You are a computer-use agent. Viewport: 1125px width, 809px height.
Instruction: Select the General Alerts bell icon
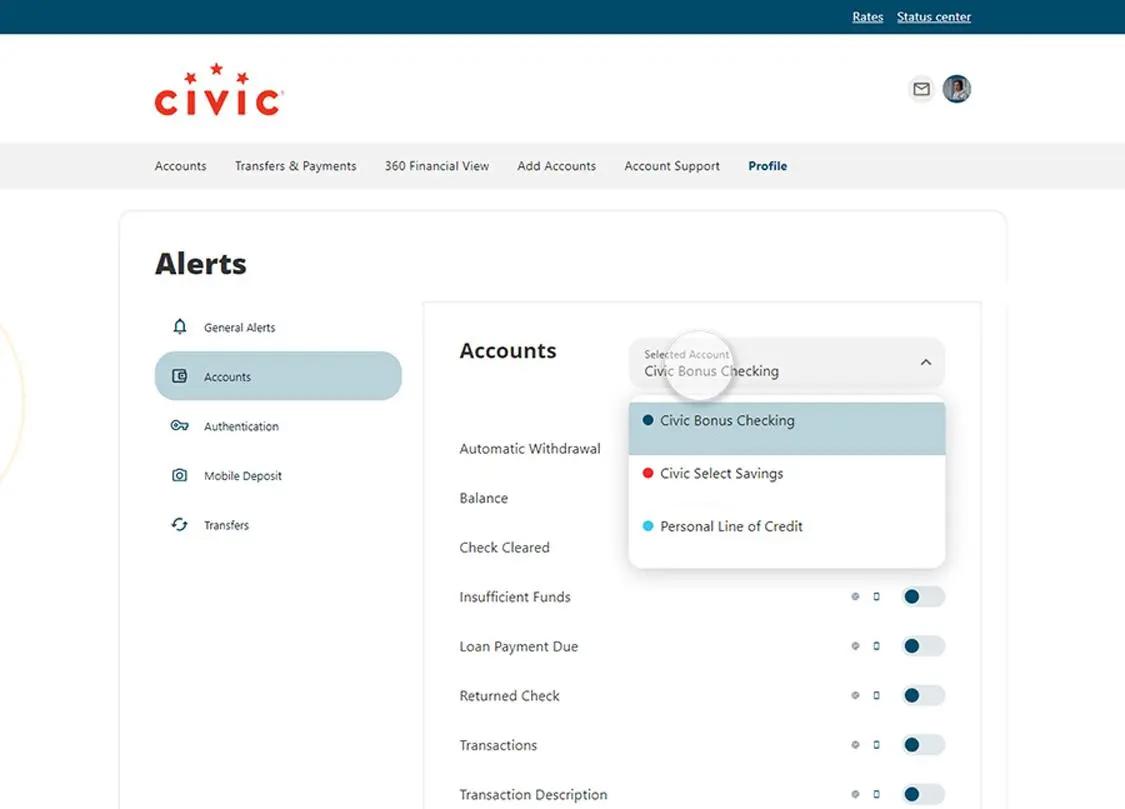click(179, 326)
